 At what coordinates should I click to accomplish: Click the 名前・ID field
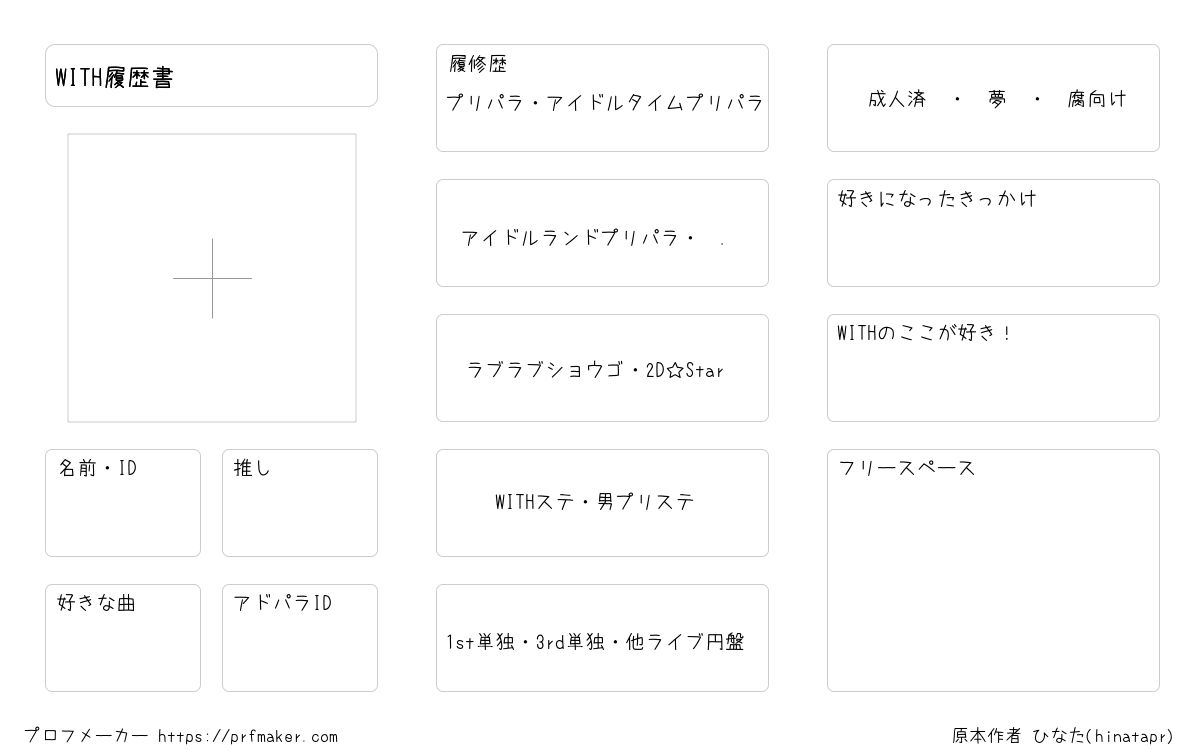pos(123,503)
